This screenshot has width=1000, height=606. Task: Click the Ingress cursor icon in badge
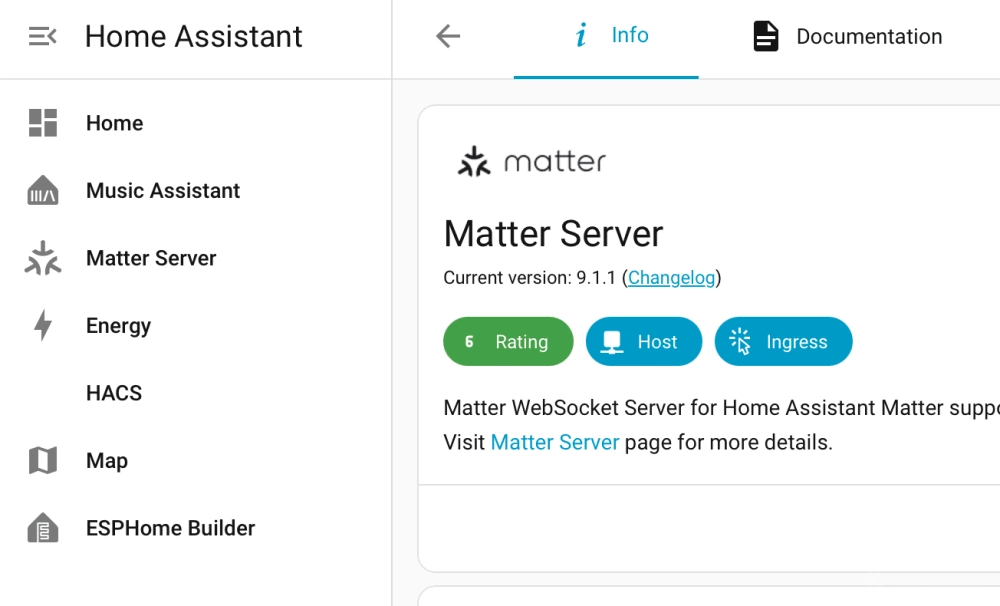pos(740,341)
